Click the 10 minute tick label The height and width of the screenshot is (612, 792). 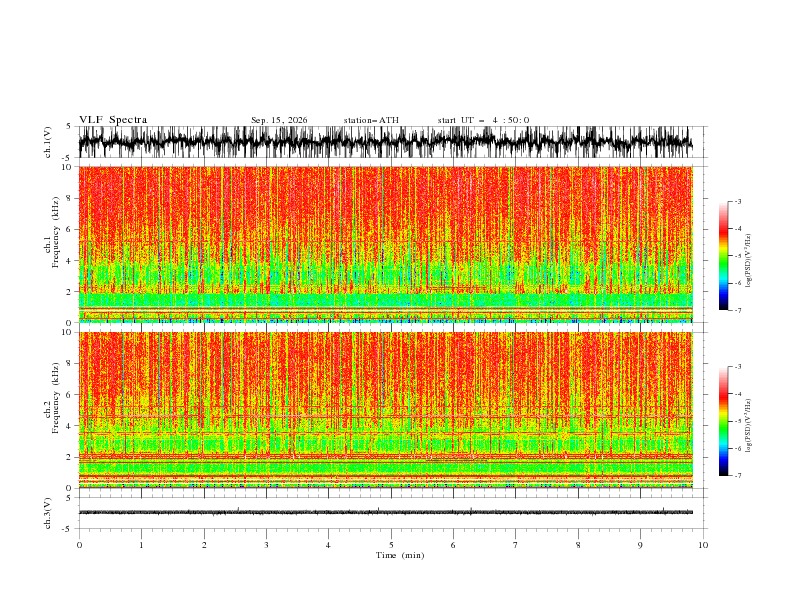703,545
